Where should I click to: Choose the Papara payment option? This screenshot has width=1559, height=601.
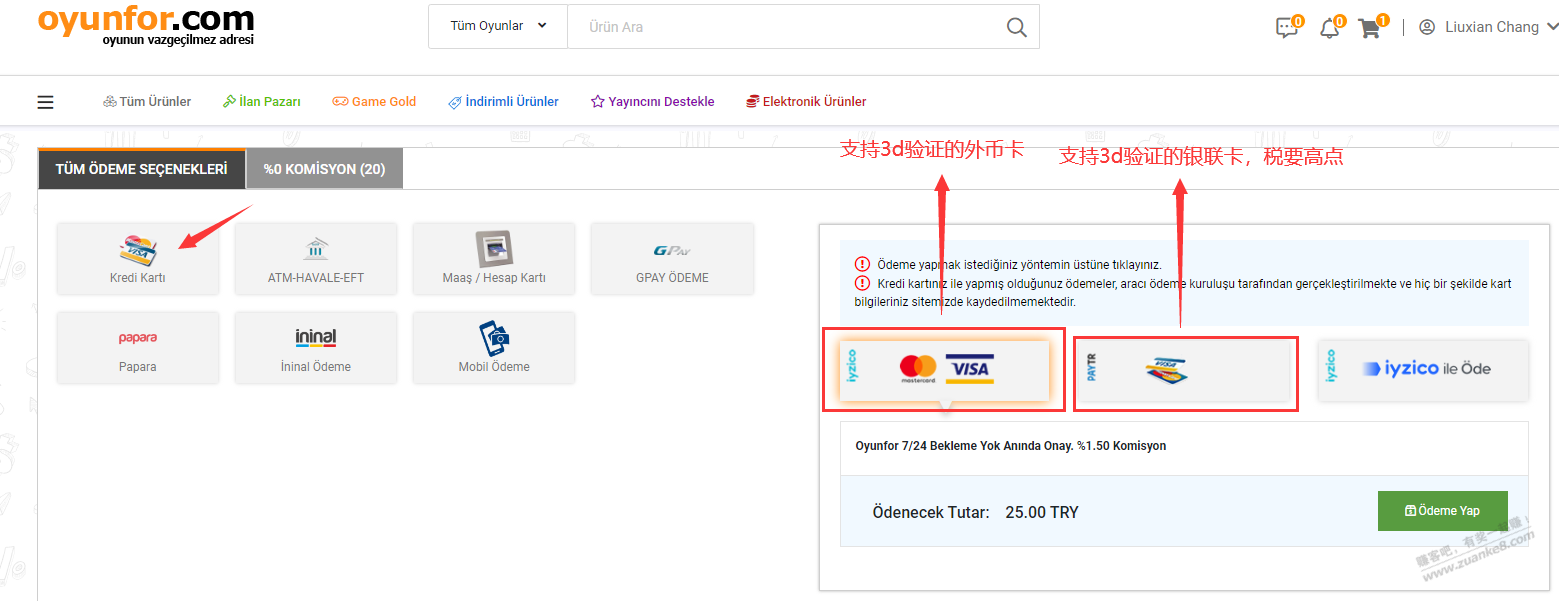pyautogui.click(x=138, y=347)
